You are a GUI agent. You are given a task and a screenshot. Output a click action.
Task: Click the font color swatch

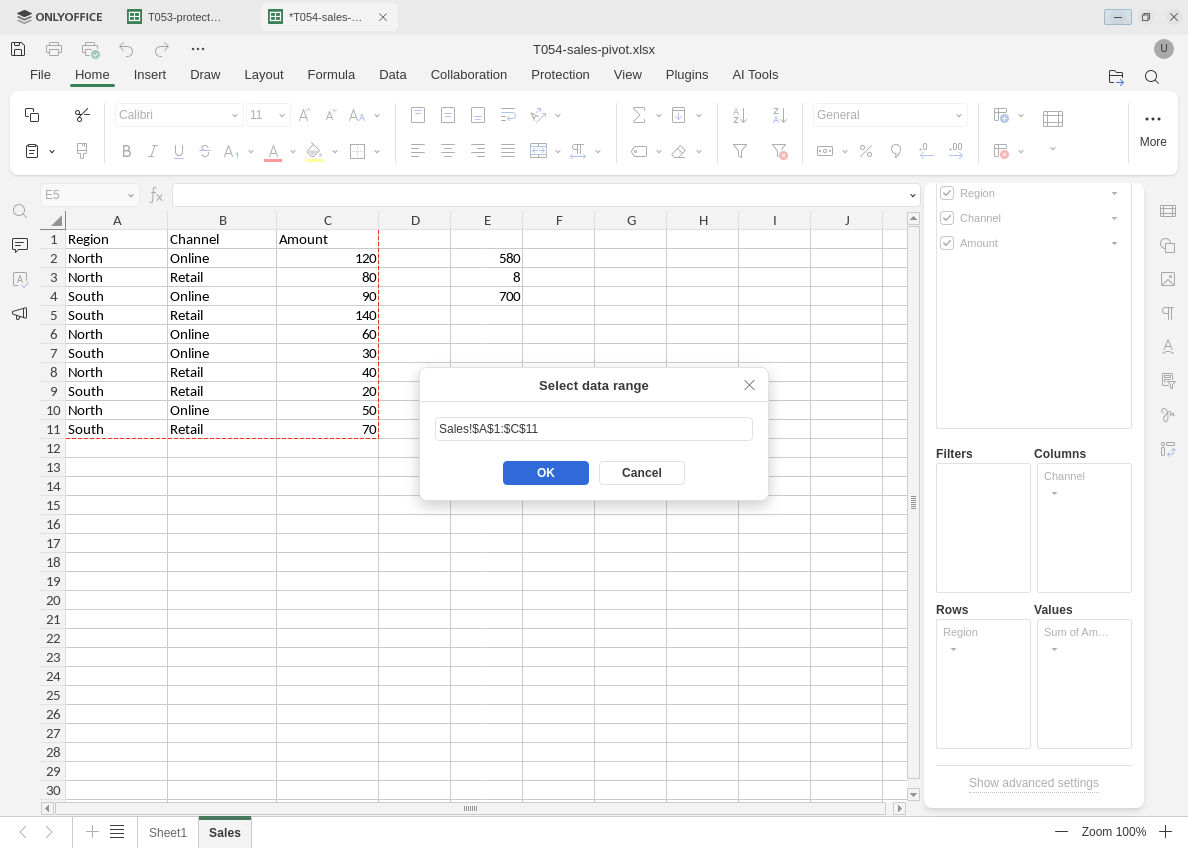pos(273,152)
